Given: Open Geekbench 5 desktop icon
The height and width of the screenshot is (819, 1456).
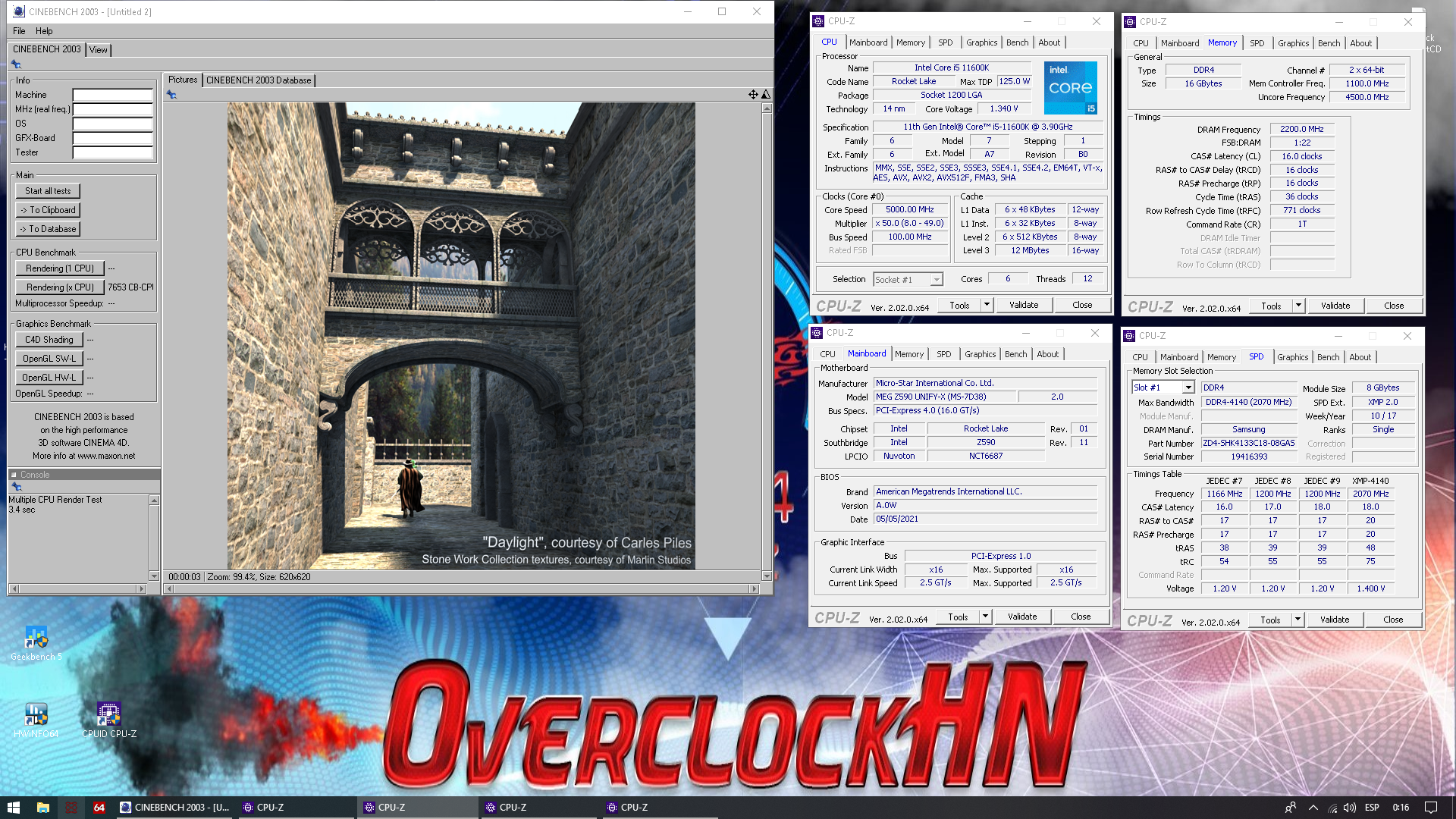Looking at the screenshot, I should 36,643.
